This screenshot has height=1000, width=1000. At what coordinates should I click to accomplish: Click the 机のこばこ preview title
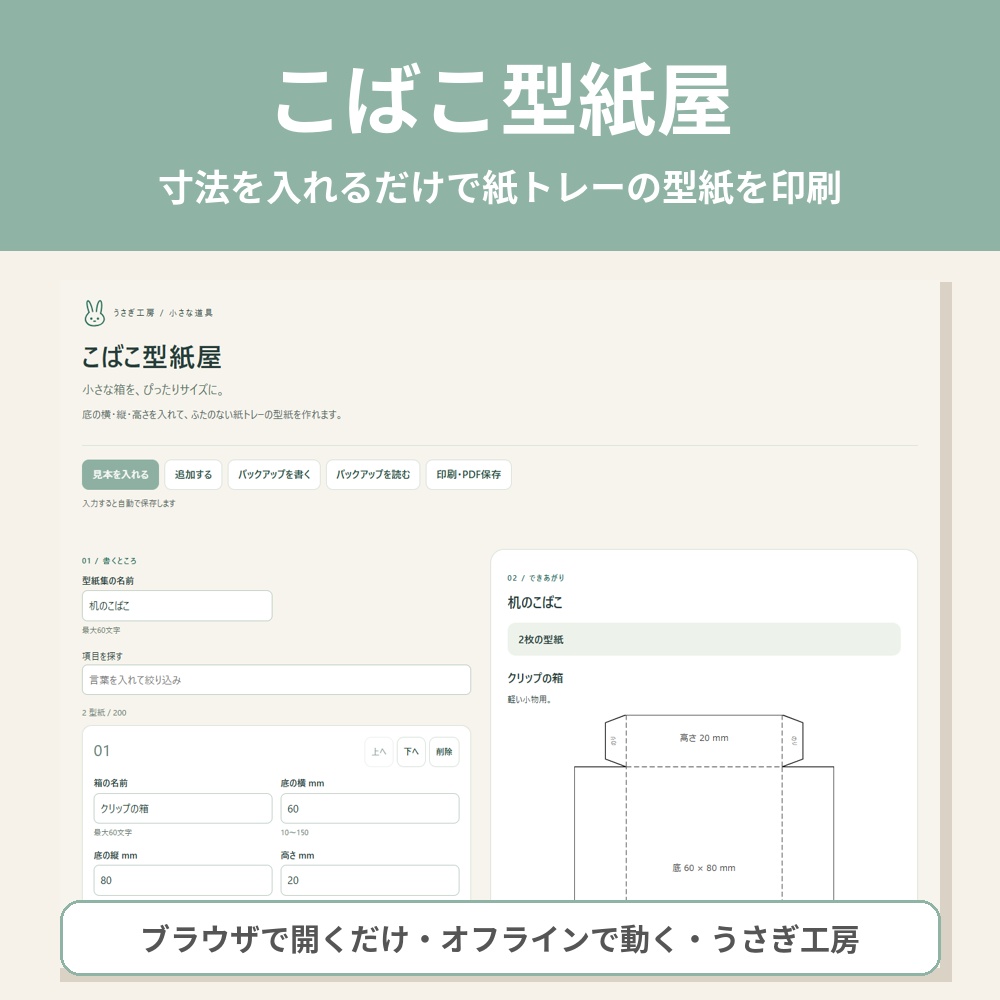[535, 603]
